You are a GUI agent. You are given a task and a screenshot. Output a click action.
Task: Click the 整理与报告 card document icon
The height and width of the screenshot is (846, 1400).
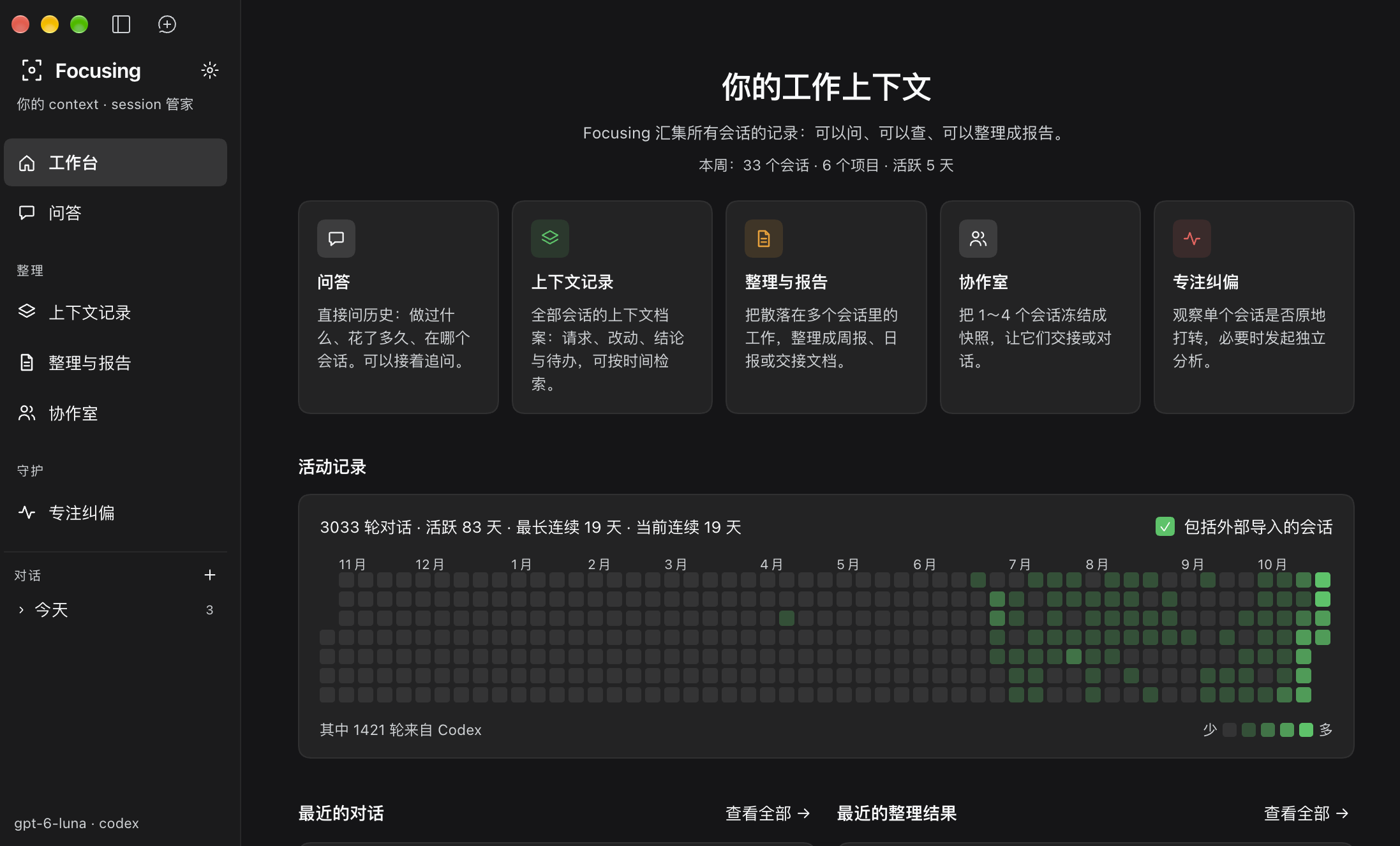pyautogui.click(x=764, y=239)
